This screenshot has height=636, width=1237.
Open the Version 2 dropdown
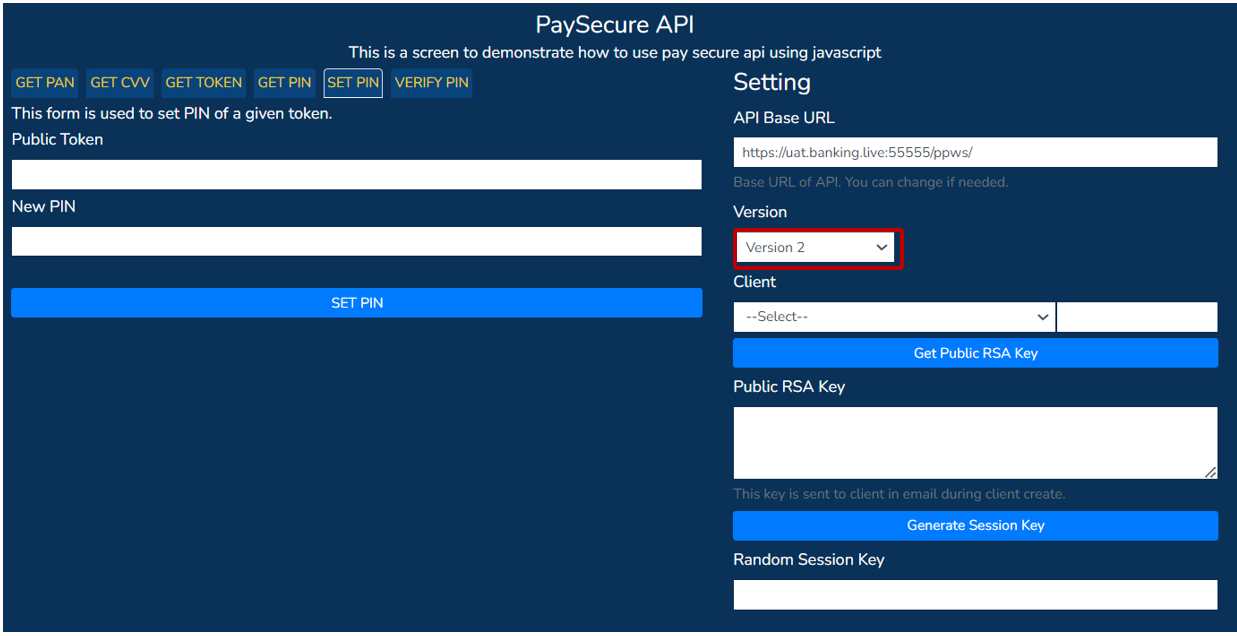tap(816, 247)
